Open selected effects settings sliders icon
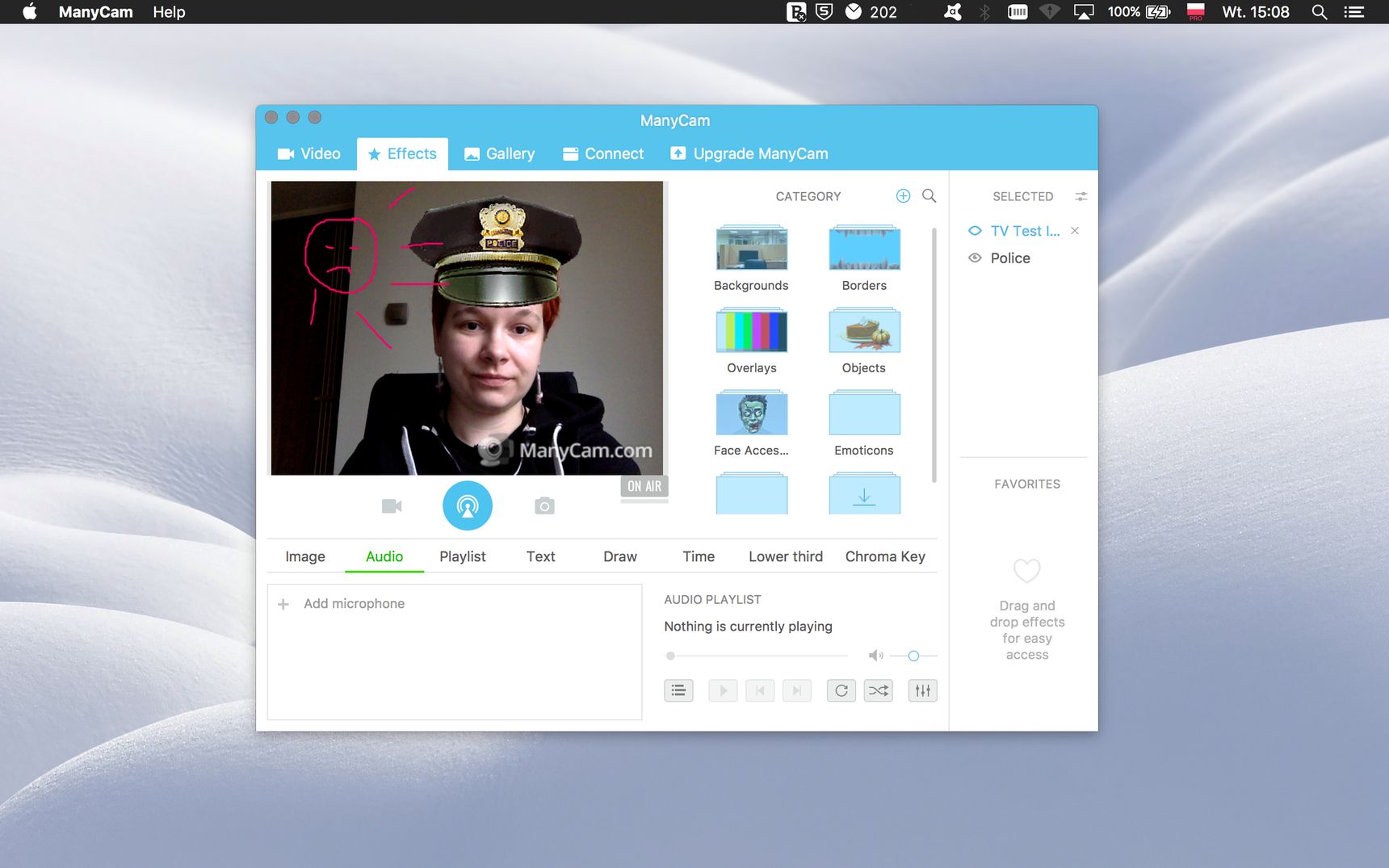The width and height of the screenshot is (1389, 868). pos(1081,196)
